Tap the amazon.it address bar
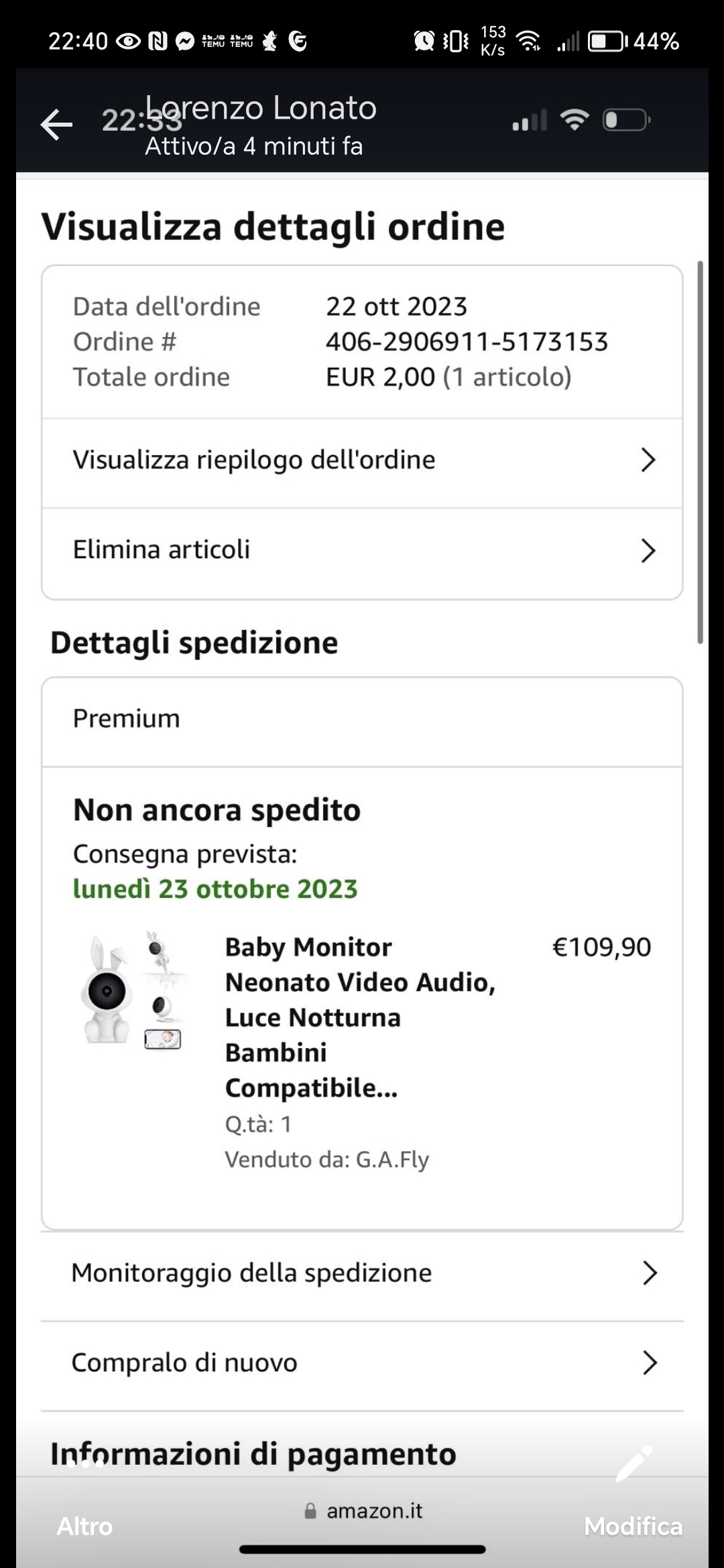 tap(363, 1510)
